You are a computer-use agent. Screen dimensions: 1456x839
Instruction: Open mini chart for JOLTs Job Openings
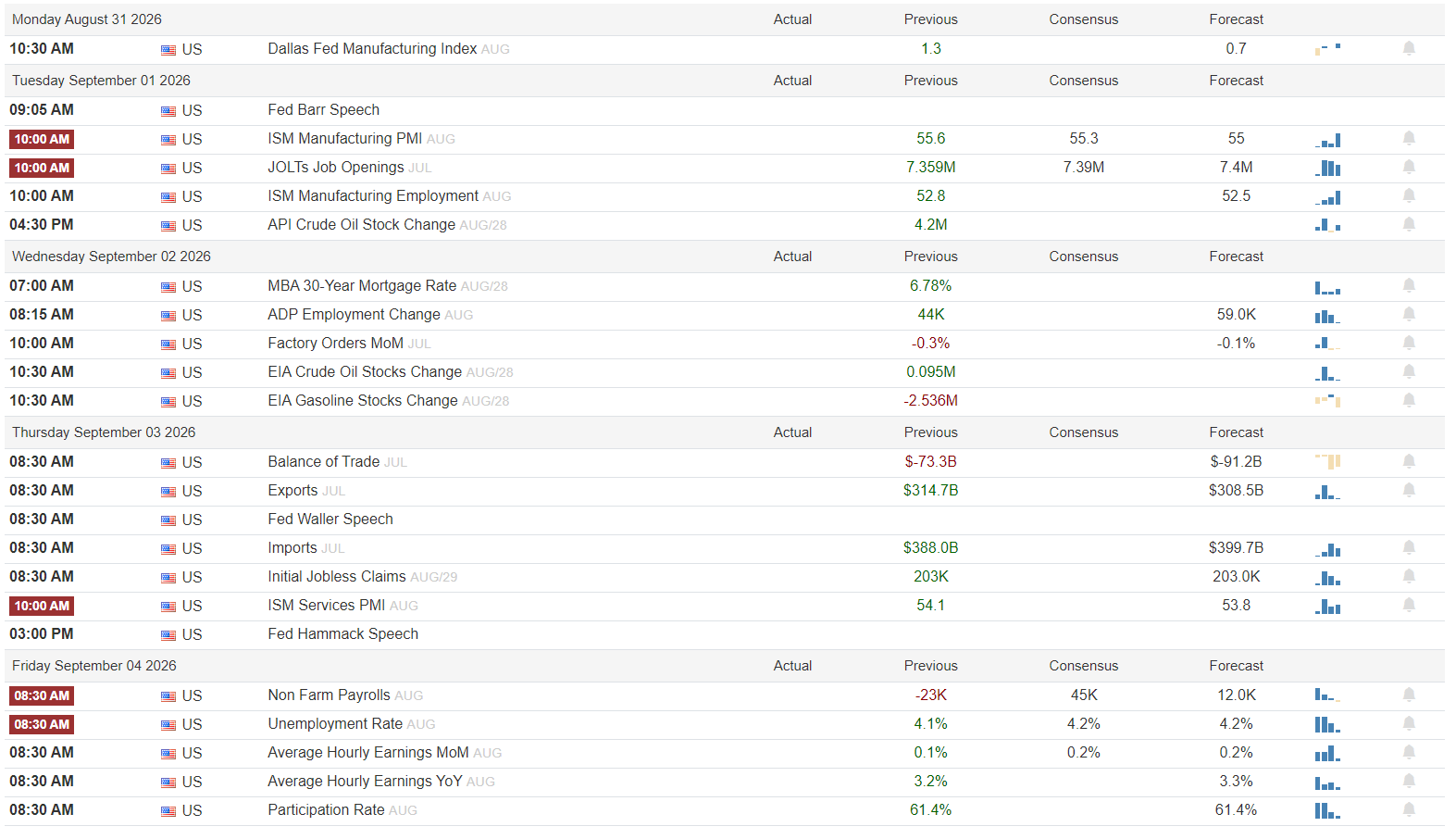tap(1327, 168)
